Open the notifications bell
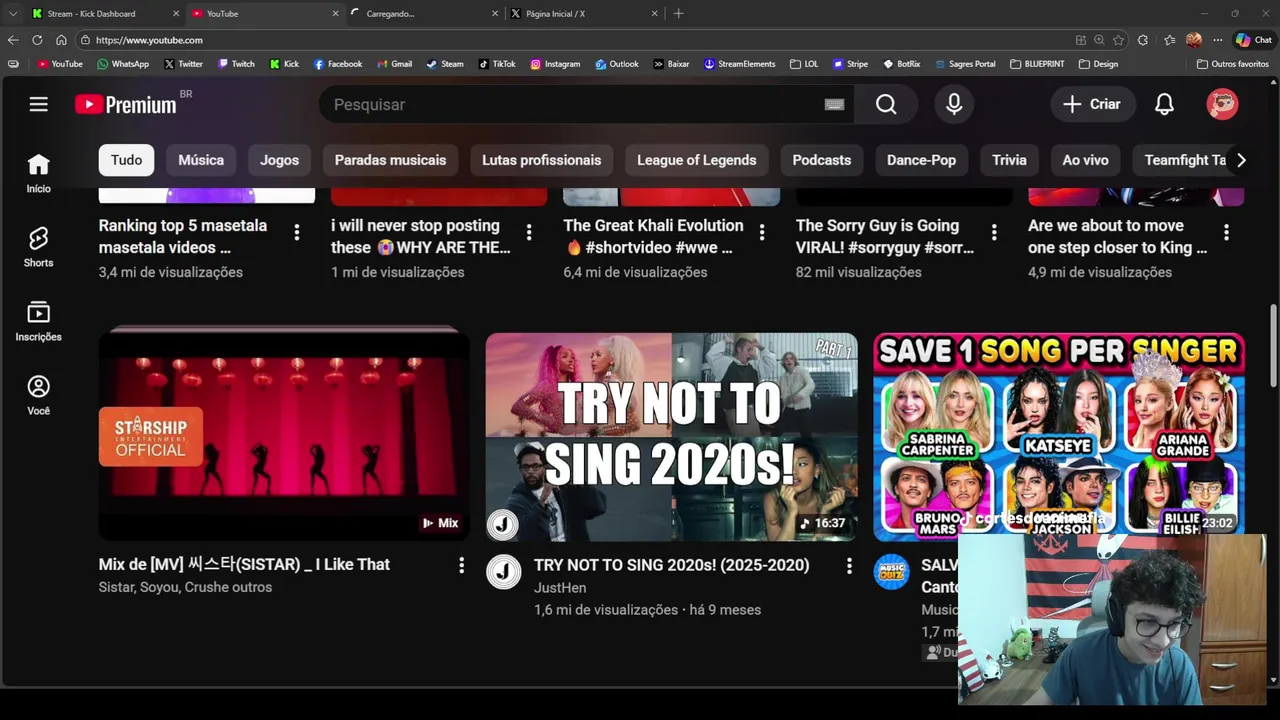 tap(1164, 104)
